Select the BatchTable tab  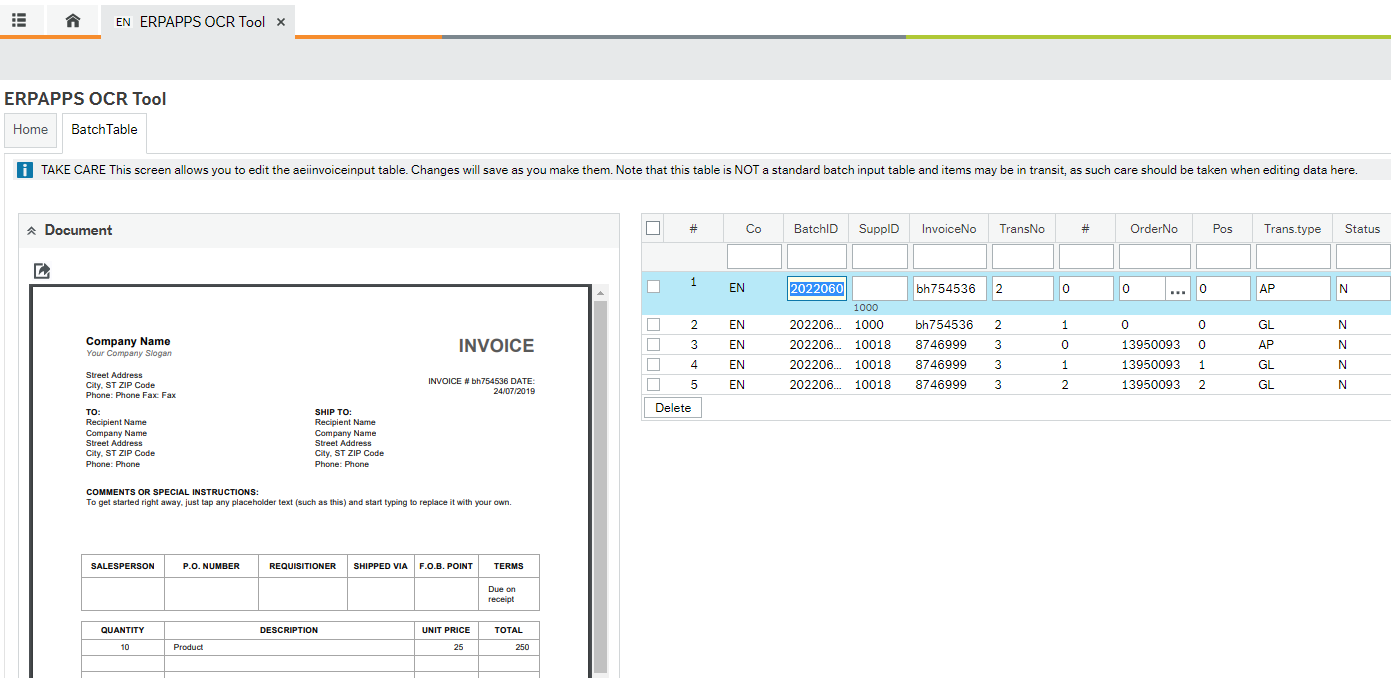click(x=104, y=129)
